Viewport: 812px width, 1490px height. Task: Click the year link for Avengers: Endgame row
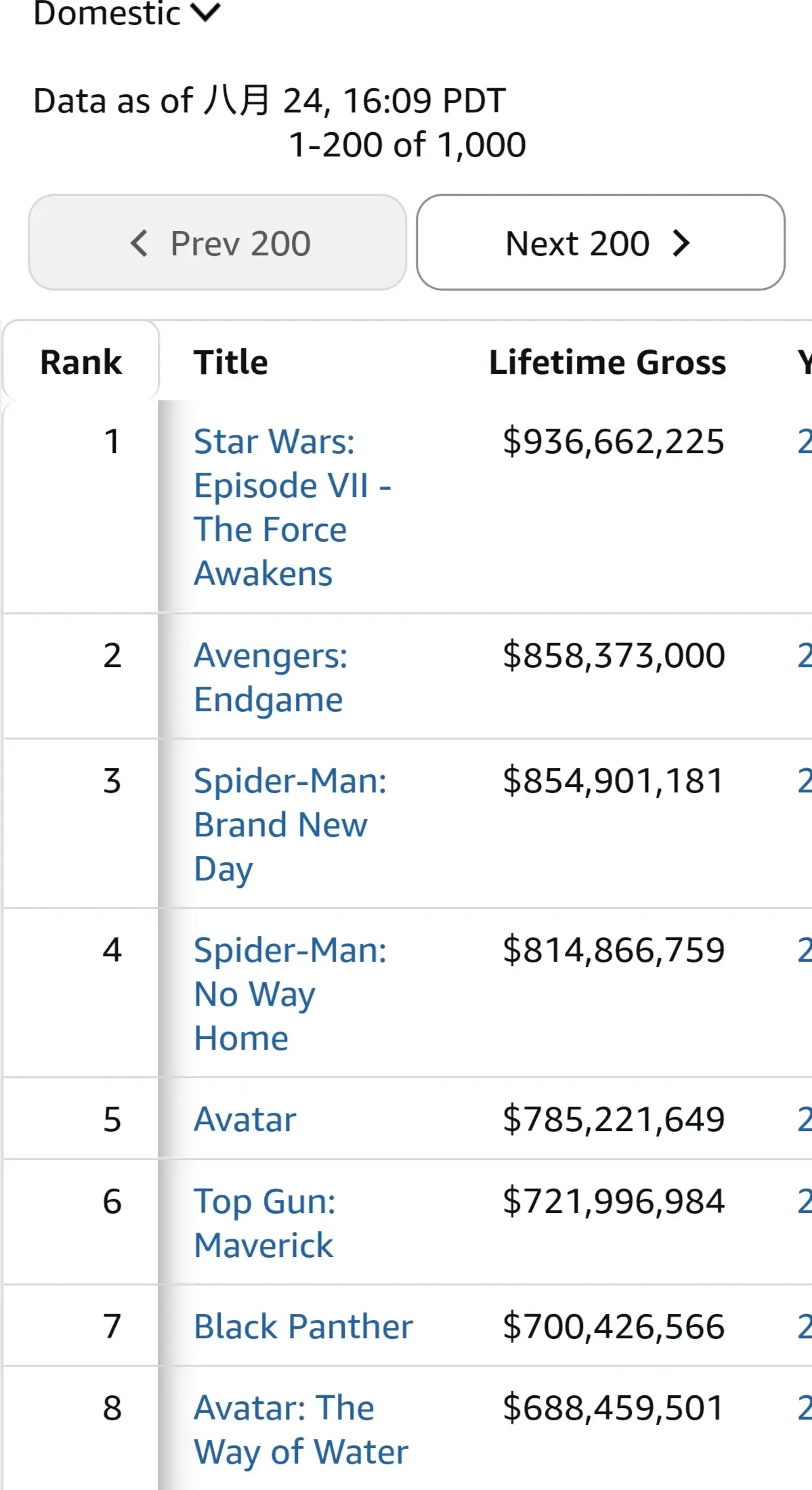click(x=805, y=656)
